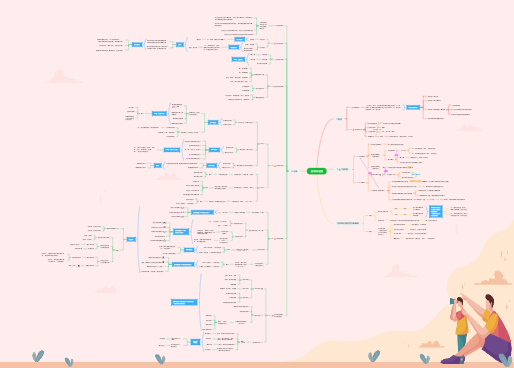514x368 pixels.
Task: Click the small gray node left of the root
Action: [x=294, y=171]
